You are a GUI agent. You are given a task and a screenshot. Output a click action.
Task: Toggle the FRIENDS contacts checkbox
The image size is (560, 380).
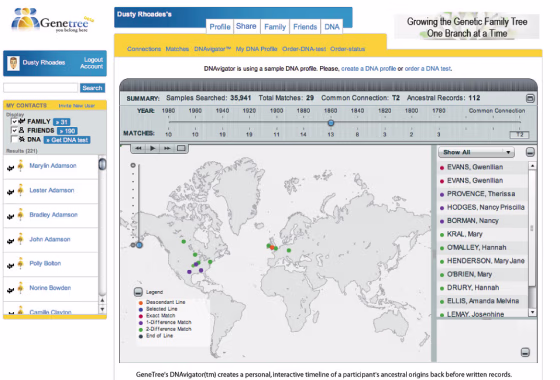[14, 130]
